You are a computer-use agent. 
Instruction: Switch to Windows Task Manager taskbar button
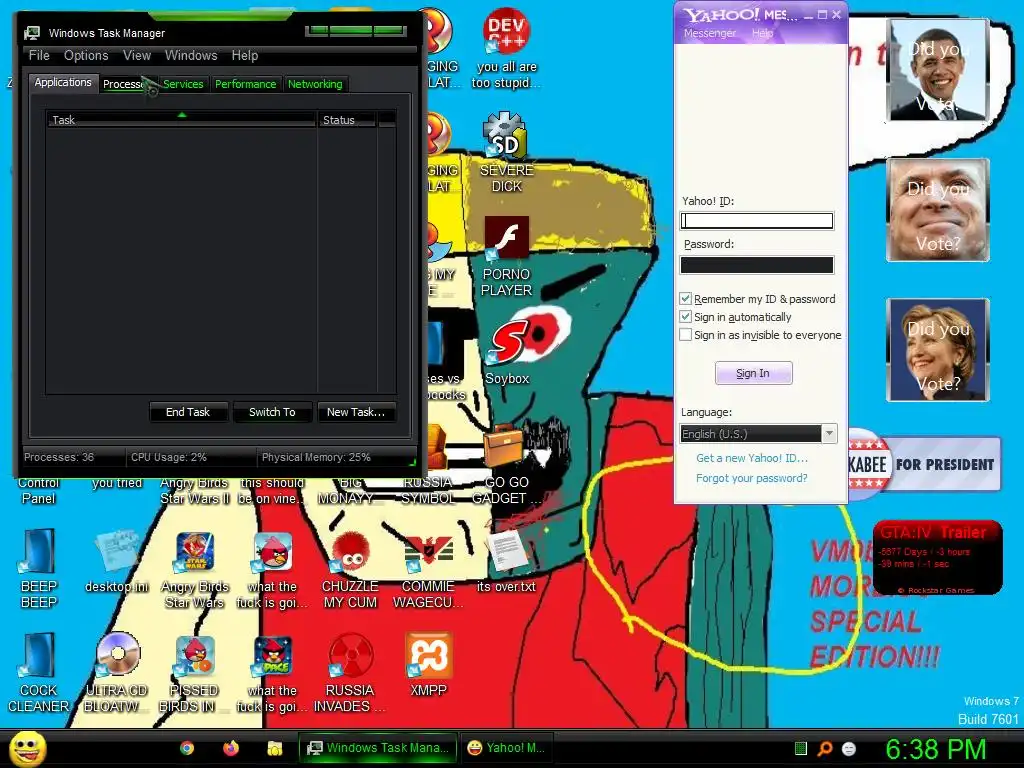378,748
